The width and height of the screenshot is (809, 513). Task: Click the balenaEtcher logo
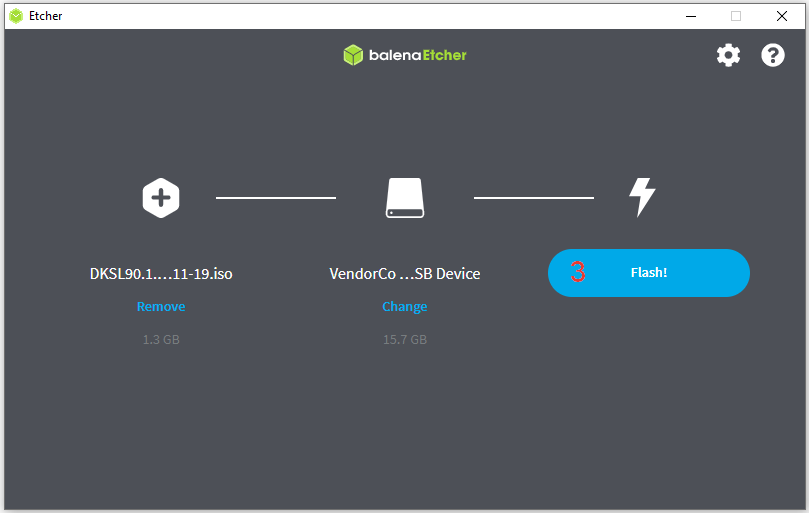pyautogui.click(x=405, y=55)
